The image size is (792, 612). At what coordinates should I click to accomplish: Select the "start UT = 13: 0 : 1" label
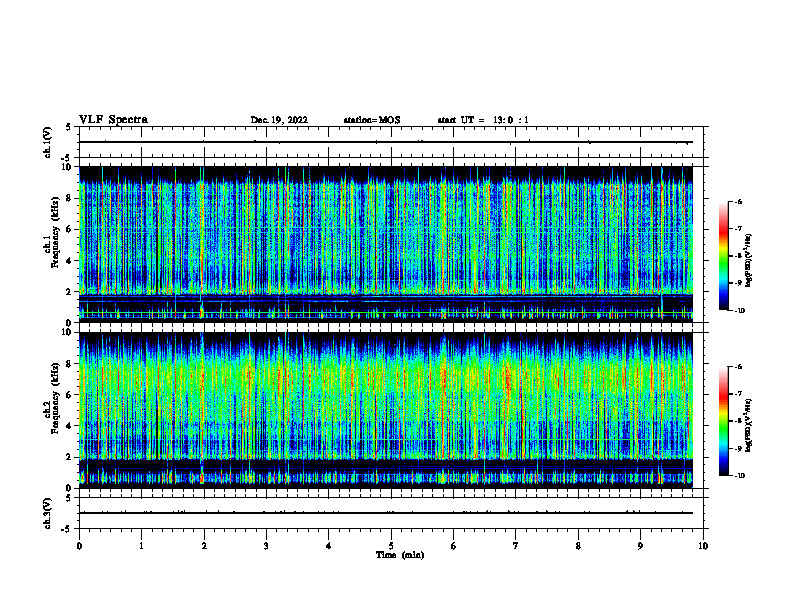point(483,120)
